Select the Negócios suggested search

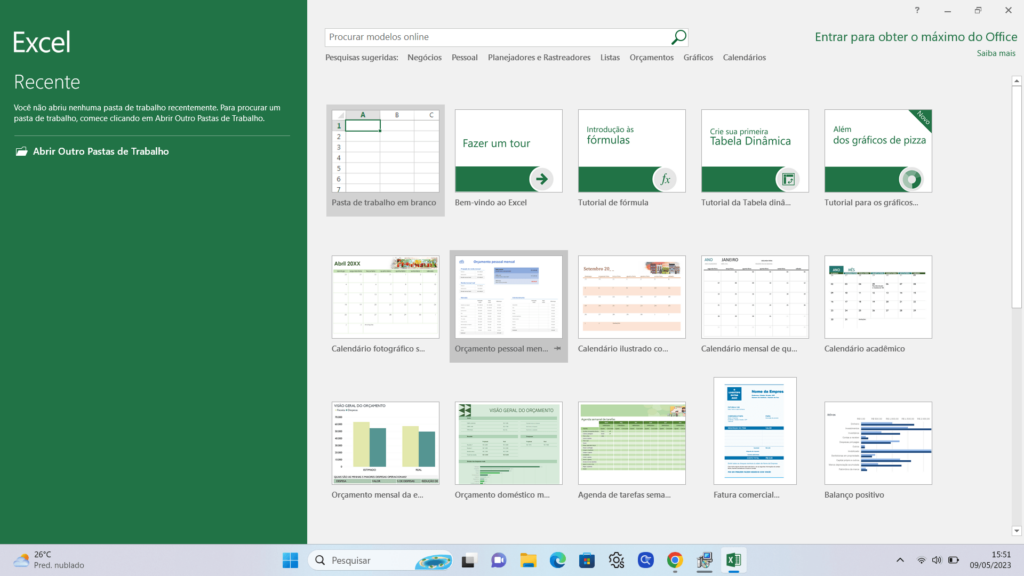424,57
